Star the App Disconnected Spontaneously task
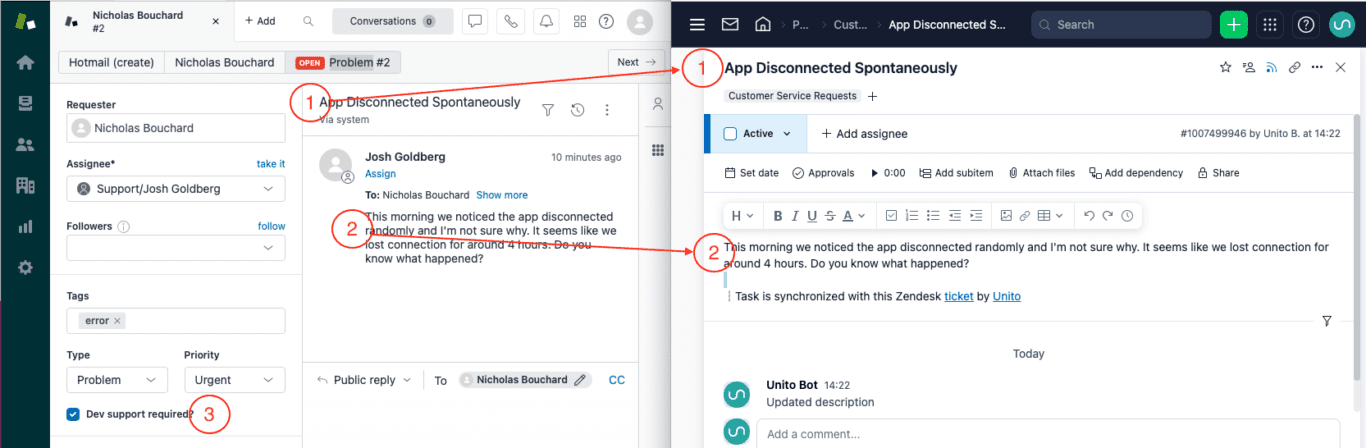Screen dimensions: 1366x448 pyautogui.click(x=1225, y=67)
